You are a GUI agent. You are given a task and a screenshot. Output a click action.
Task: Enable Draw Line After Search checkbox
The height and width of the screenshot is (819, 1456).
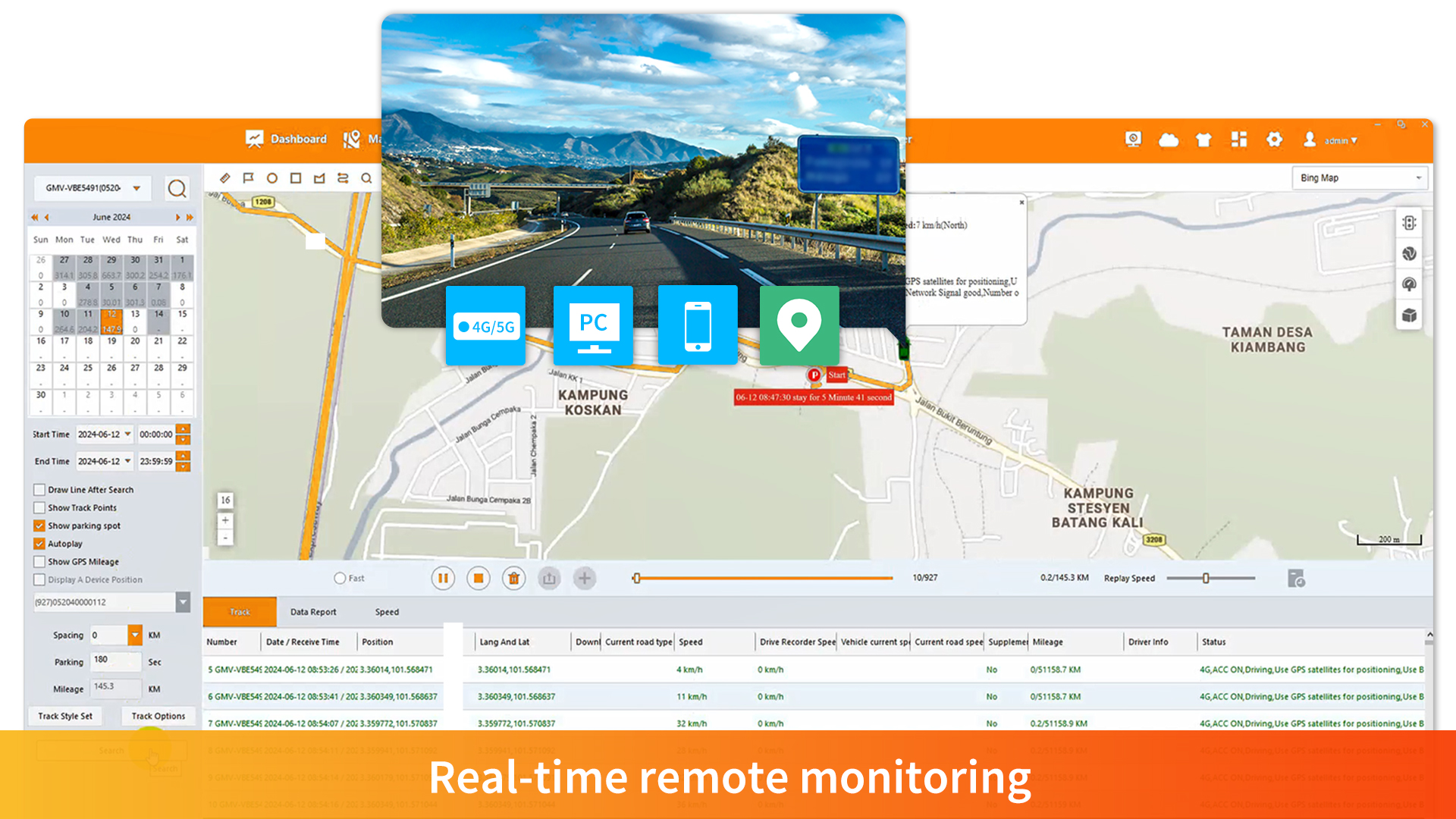tap(39, 490)
